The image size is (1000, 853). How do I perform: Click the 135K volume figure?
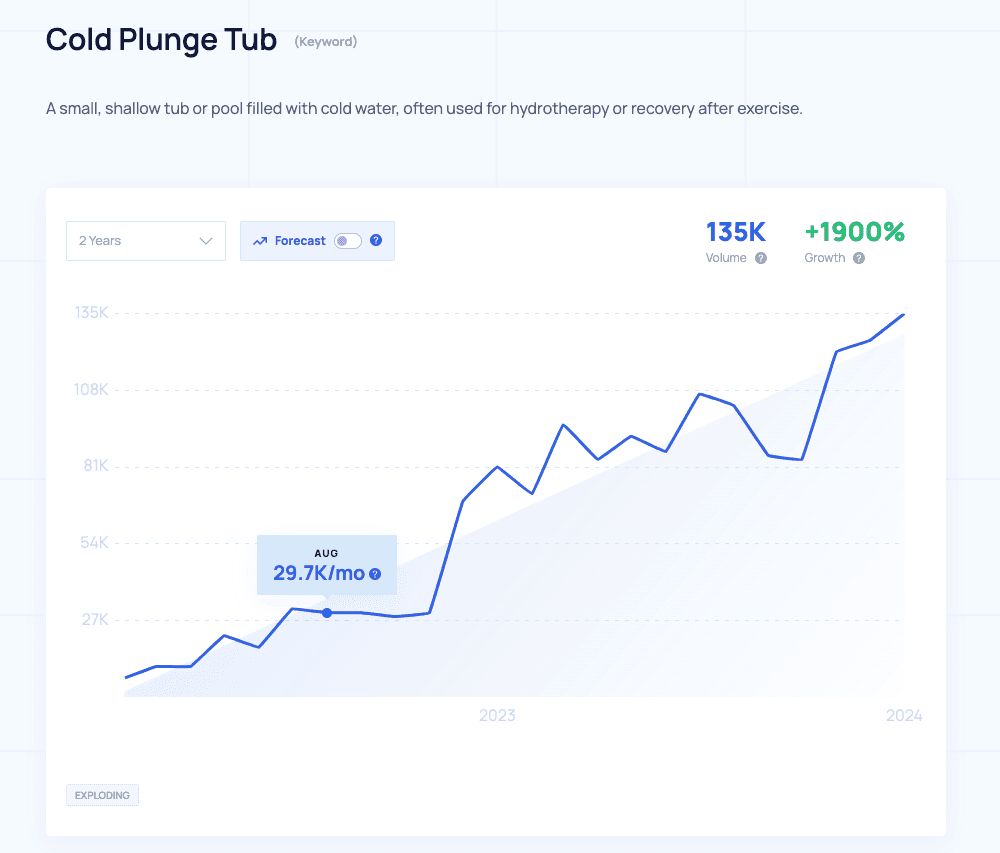[x=736, y=232]
